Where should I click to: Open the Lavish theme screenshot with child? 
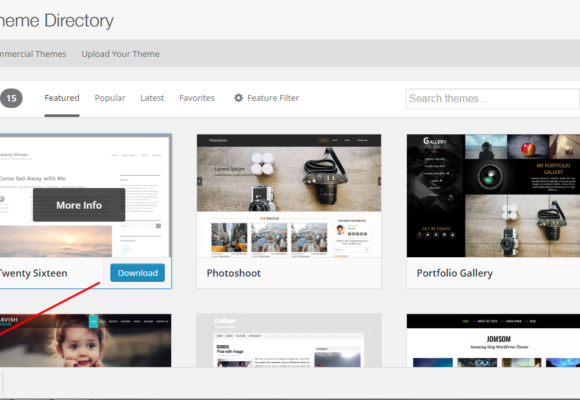point(85,340)
